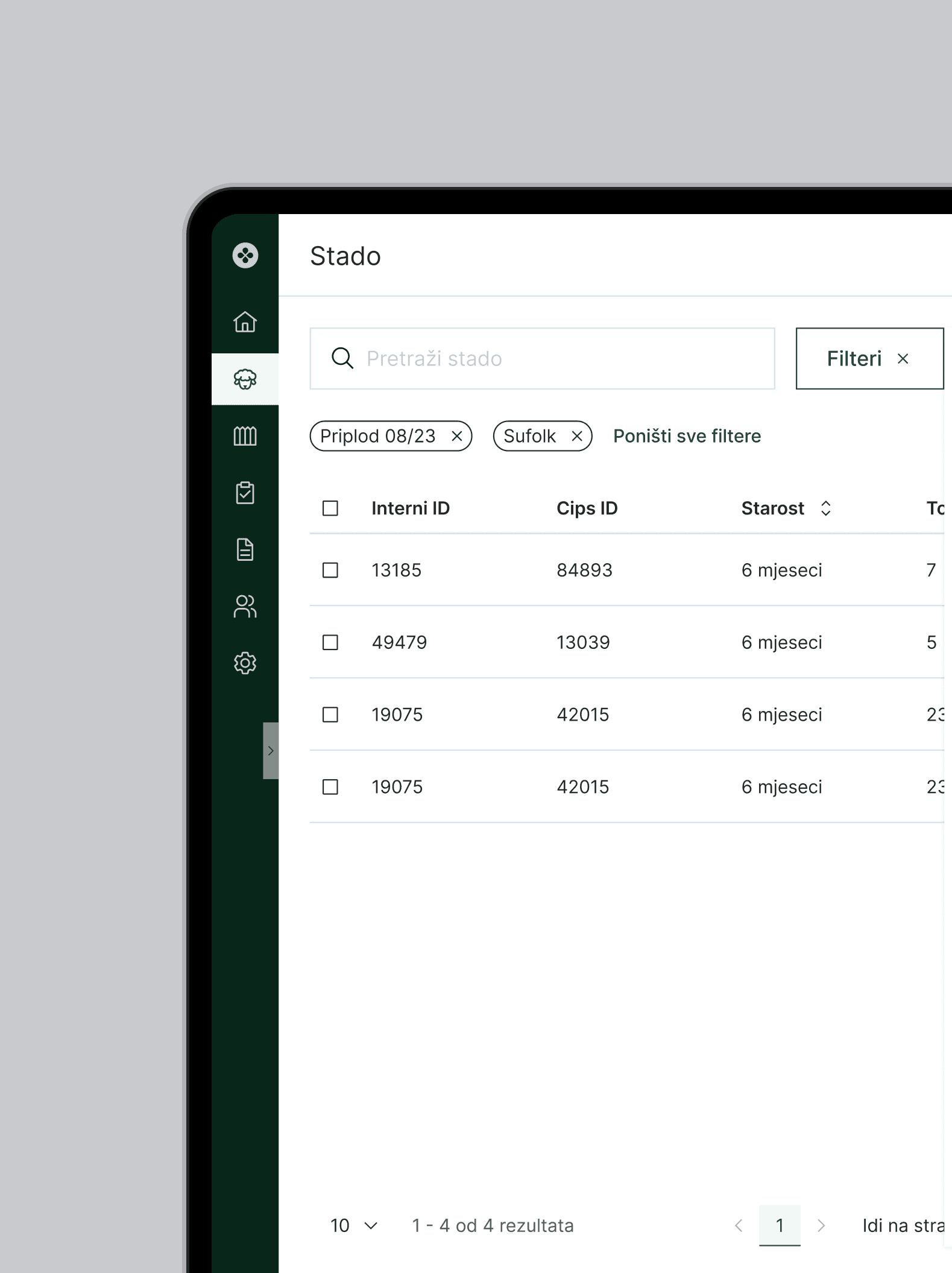Viewport: 952px width, 1273px height.
Task: Open the Home page from sidebar
Action: (245, 321)
